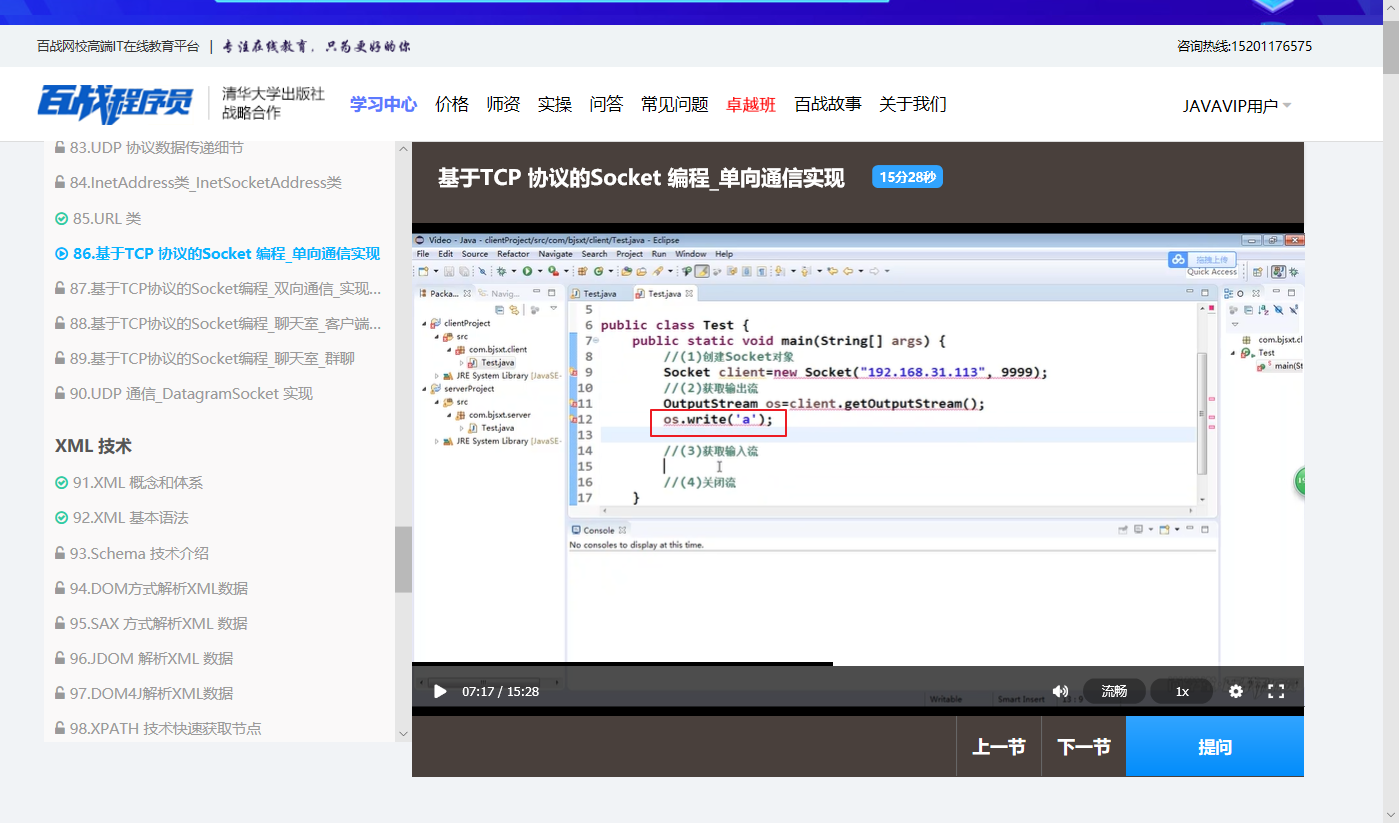Click the course list scrollbar thumb
The width and height of the screenshot is (1399, 823).
pos(403,559)
